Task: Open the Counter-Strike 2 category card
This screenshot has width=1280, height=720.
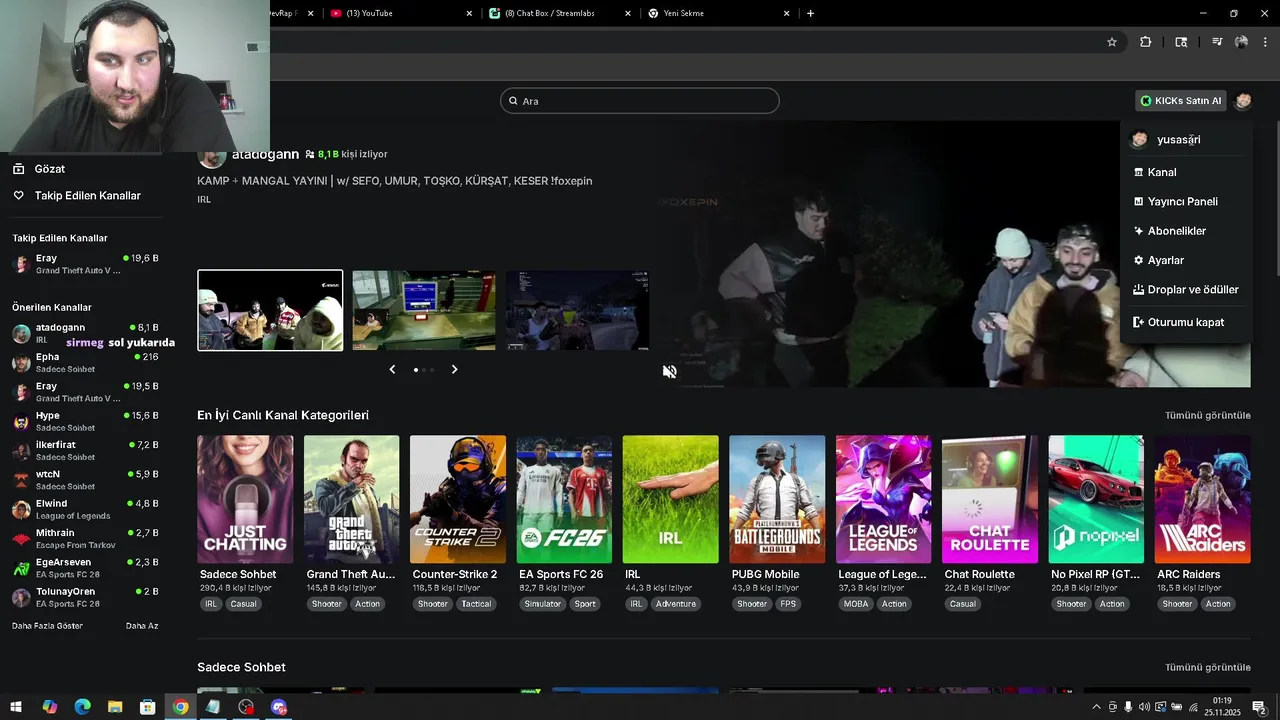Action: 458,499
